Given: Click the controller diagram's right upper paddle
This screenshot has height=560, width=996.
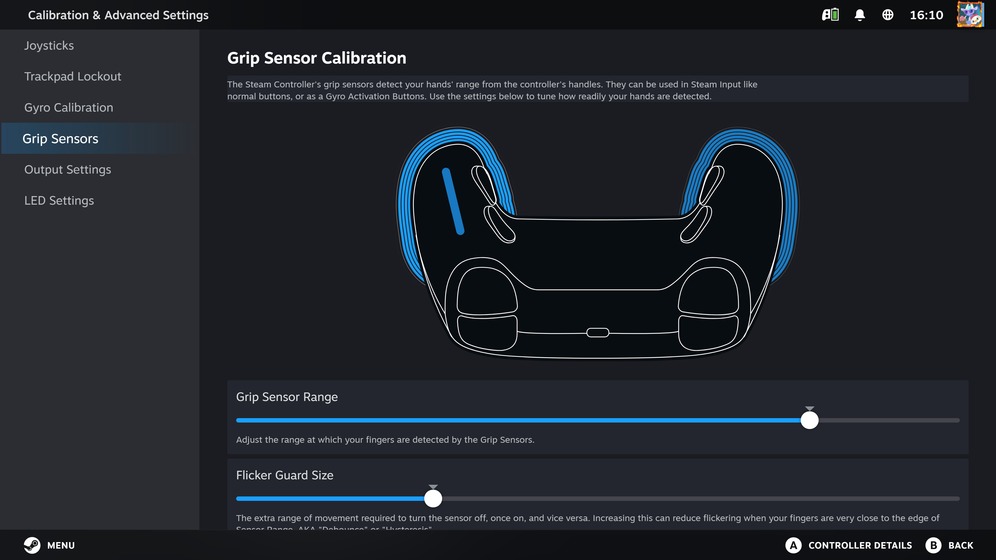Looking at the screenshot, I should point(711,185).
